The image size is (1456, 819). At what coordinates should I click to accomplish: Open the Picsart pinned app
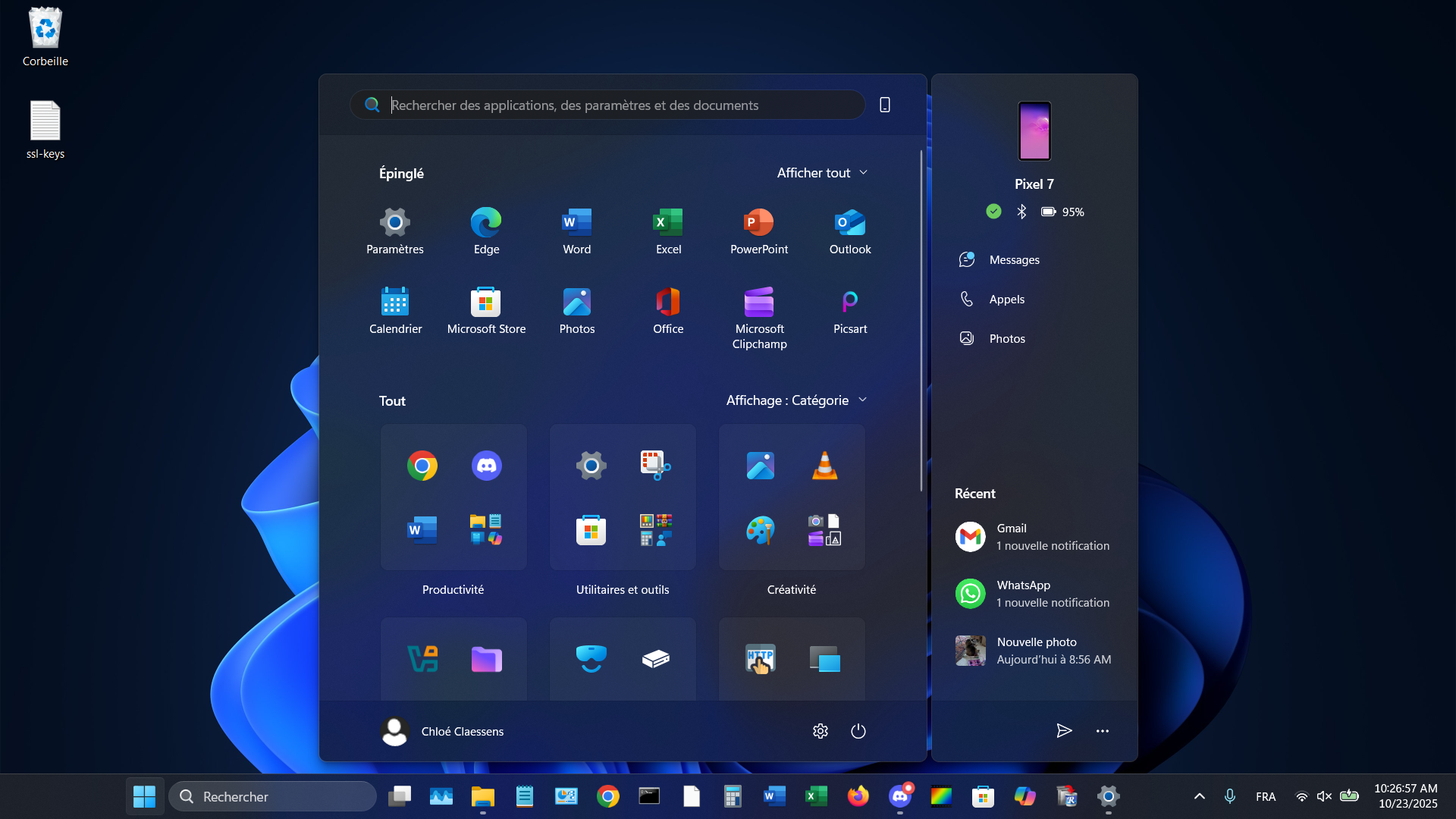(x=849, y=311)
